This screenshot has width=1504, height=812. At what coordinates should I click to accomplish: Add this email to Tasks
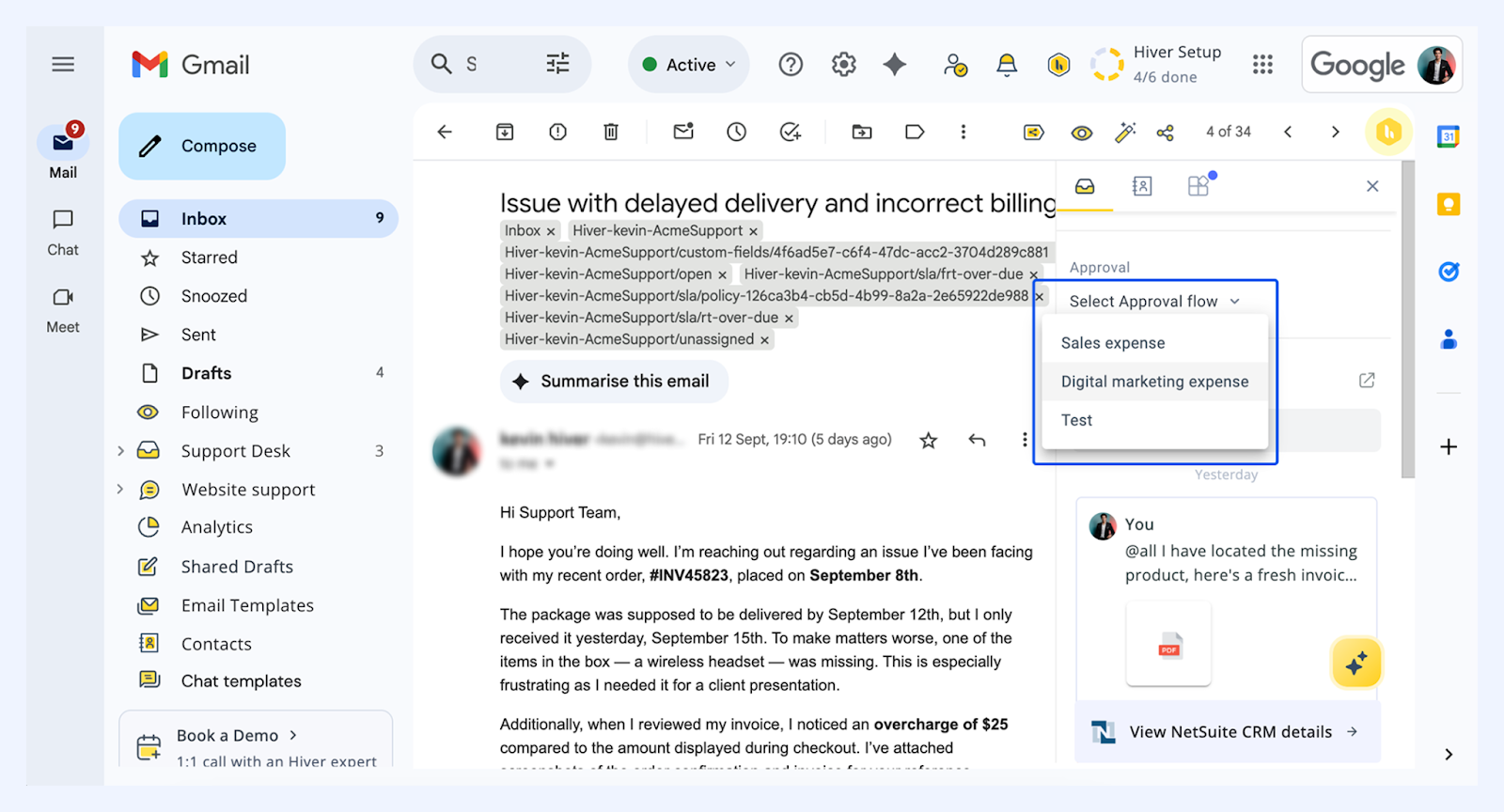[791, 132]
